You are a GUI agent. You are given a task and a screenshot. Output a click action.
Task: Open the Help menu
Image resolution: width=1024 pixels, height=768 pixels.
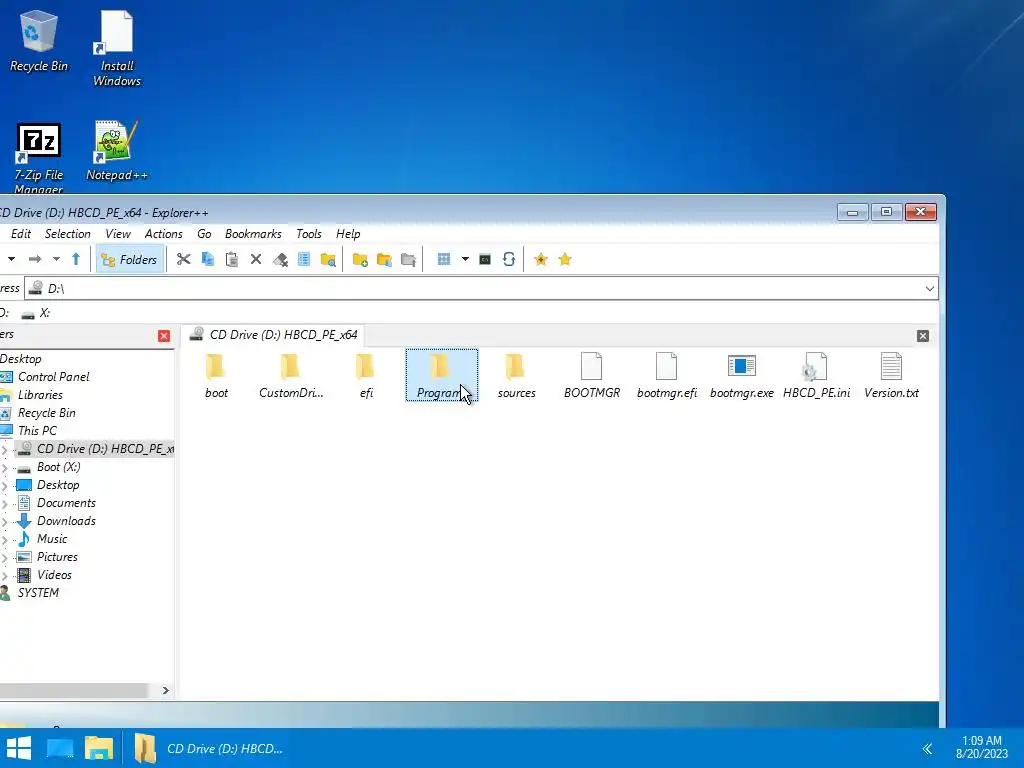coord(348,234)
